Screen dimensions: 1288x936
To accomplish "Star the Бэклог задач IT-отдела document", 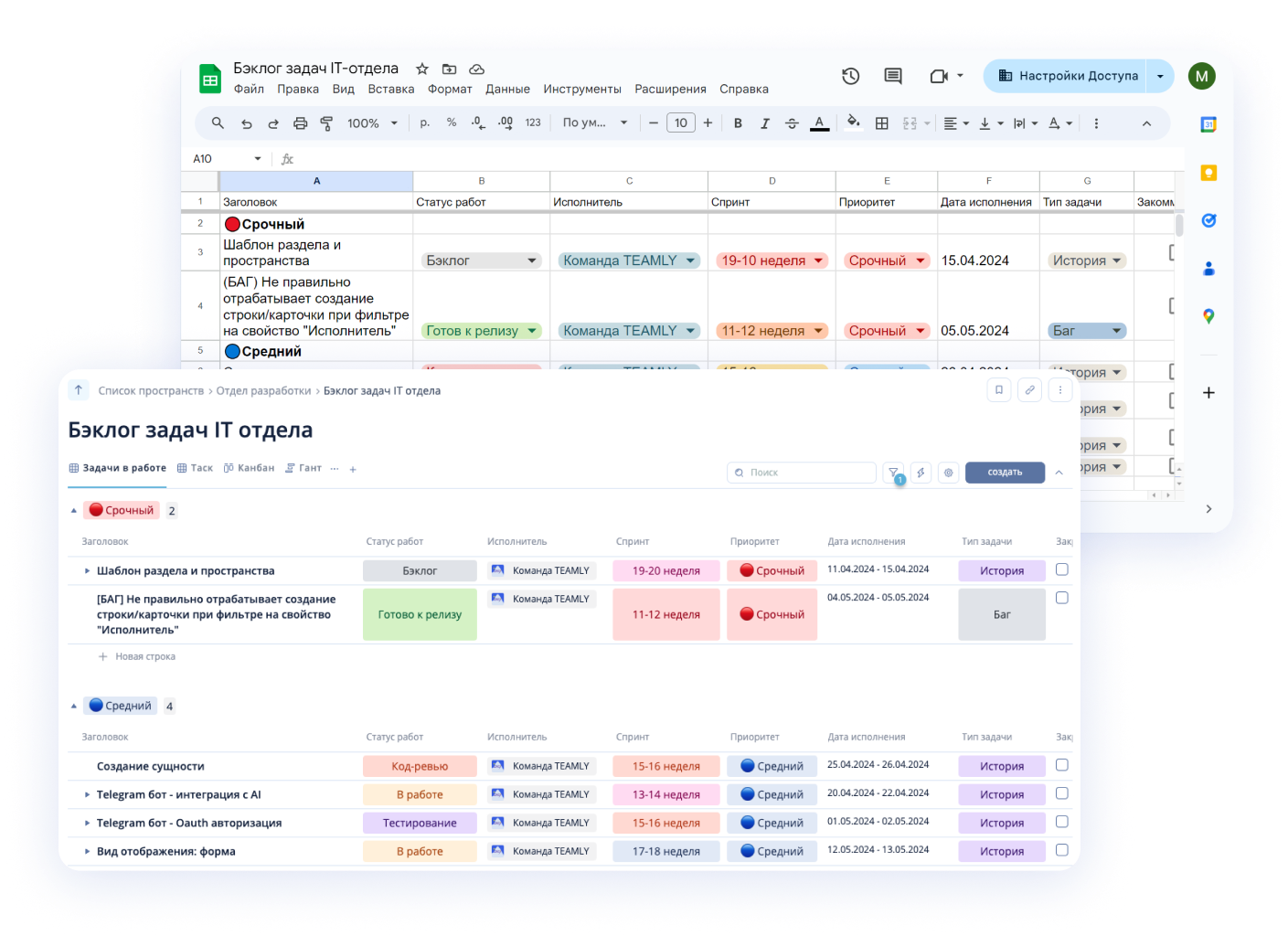I will pos(422,69).
